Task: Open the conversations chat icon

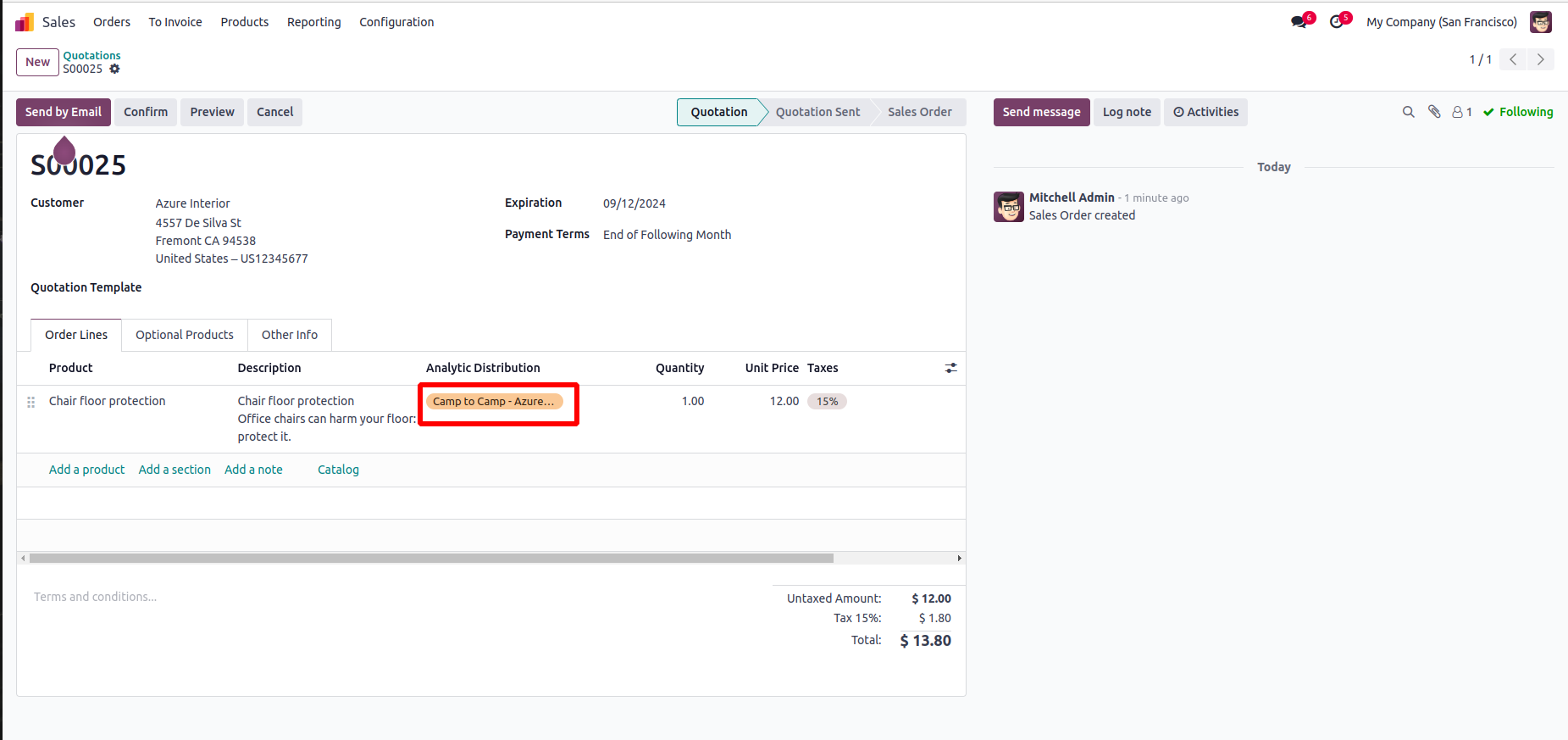Action: [x=1299, y=22]
